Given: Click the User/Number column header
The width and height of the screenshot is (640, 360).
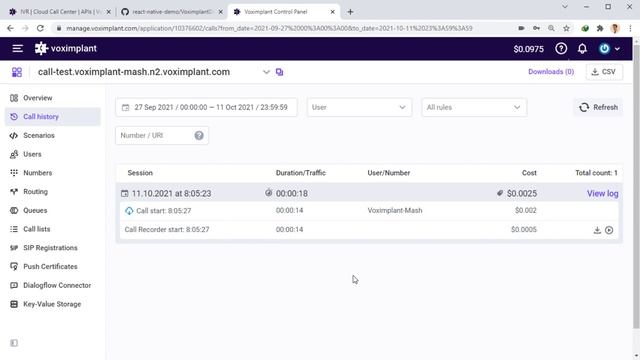Looking at the screenshot, I should 389,173.
